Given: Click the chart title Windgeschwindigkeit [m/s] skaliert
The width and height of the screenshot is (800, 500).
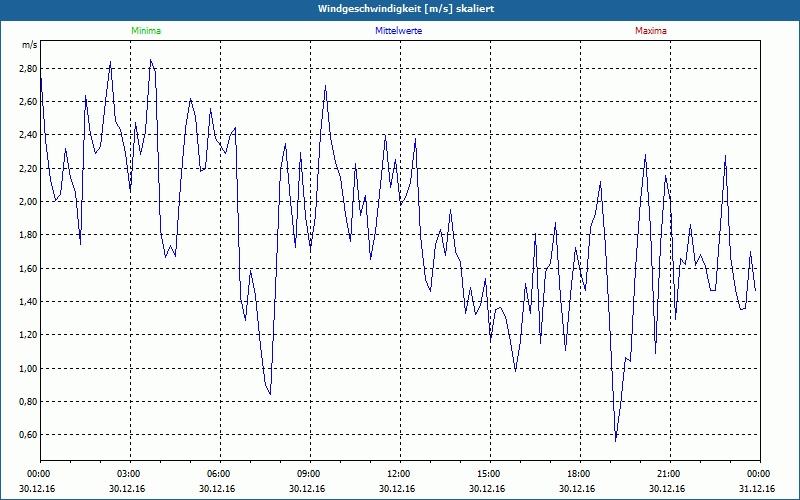Looking at the screenshot, I should (x=406, y=9).
